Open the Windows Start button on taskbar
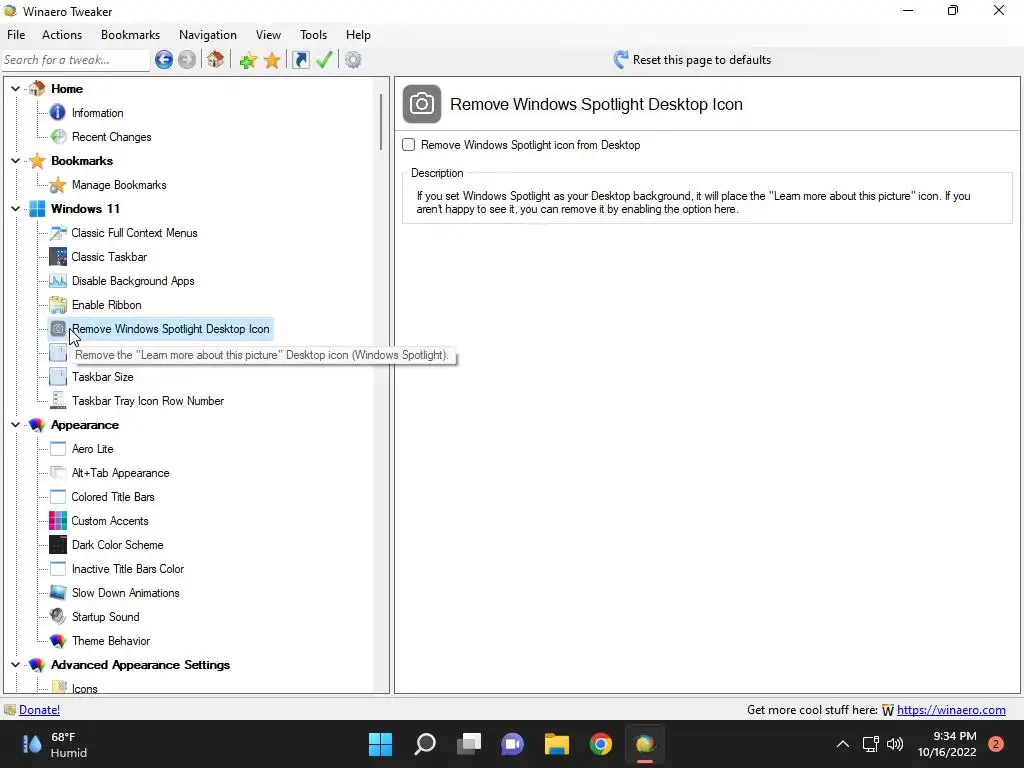The image size is (1024, 768). (381, 744)
